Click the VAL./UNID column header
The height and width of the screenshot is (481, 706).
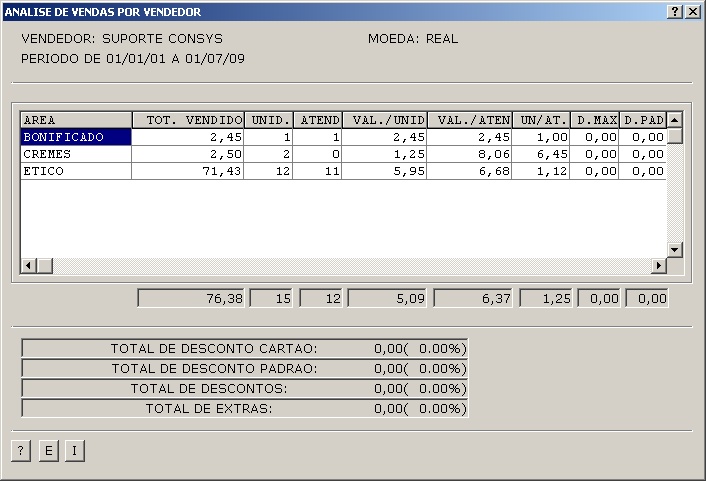[x=389, y=120]
